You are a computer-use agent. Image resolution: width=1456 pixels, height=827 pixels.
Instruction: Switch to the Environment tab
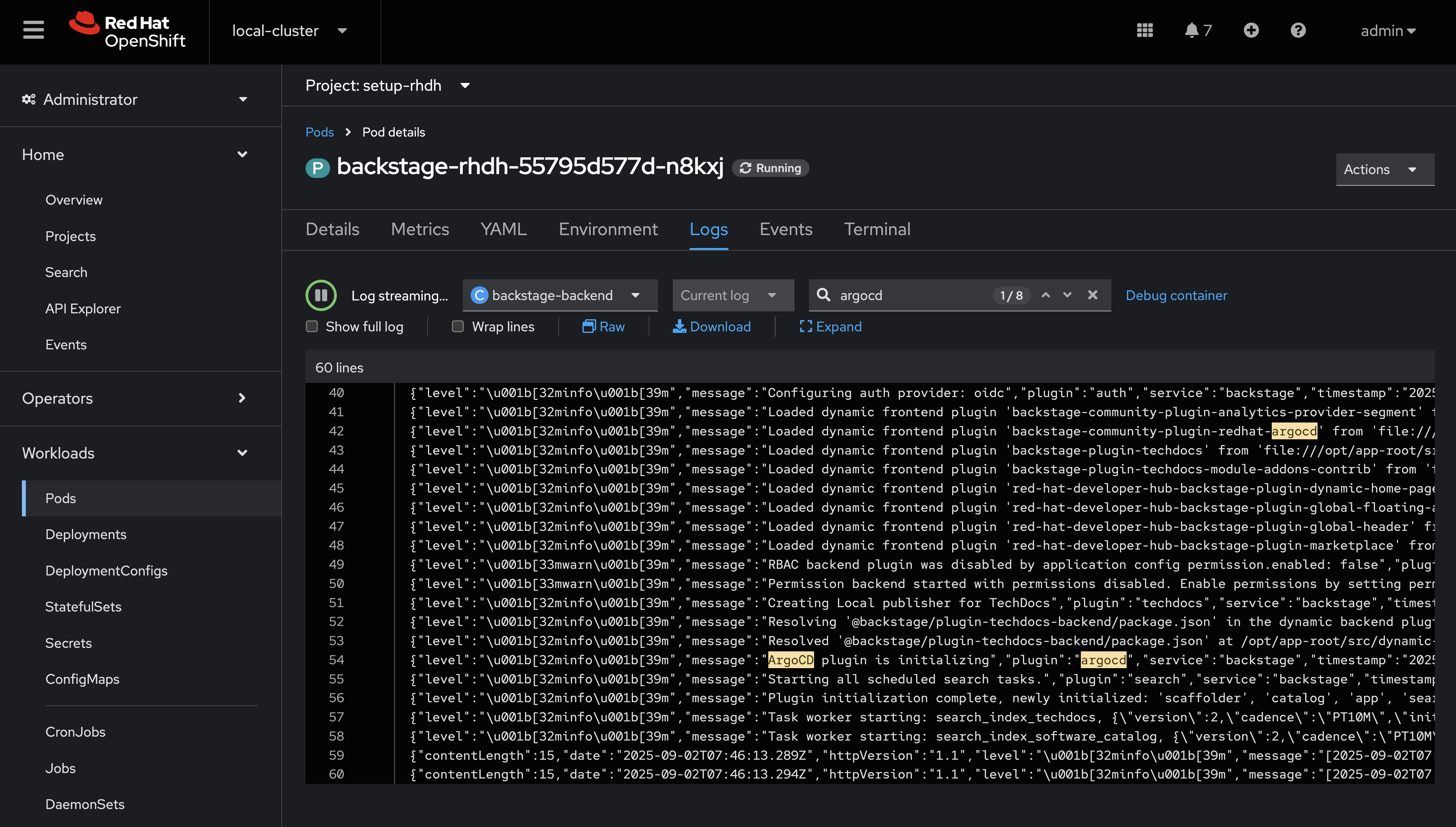[608, 230]
